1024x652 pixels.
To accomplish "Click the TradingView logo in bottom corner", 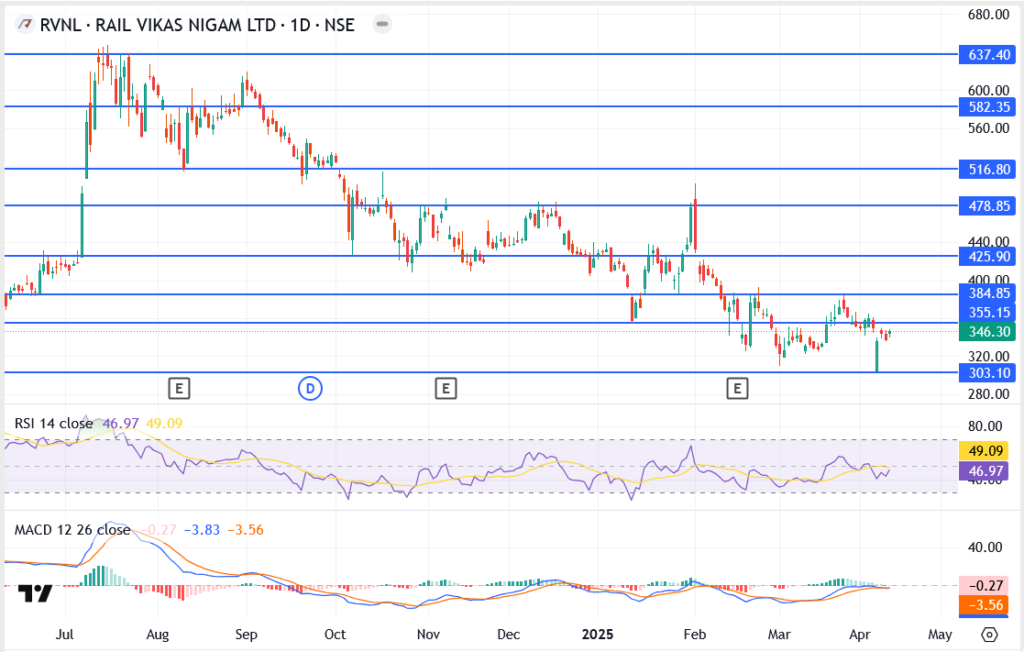I will (37, 593).
